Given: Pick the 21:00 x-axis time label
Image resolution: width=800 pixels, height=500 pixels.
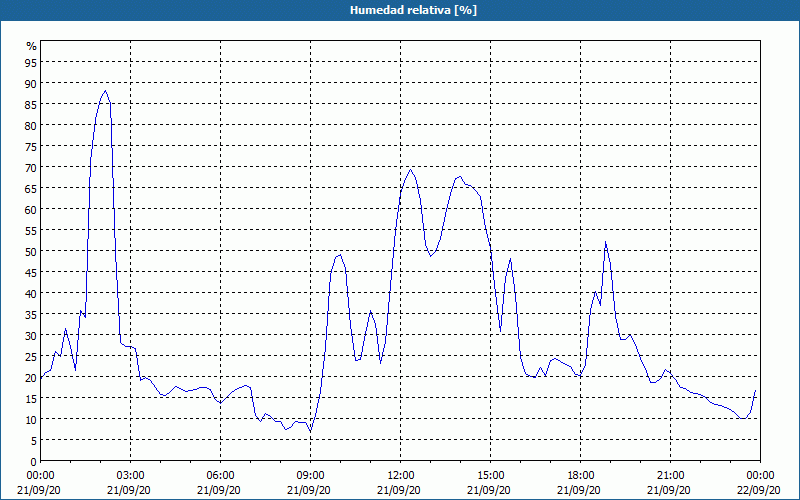Looking at the screenshot, I should [x=670, y=476].
